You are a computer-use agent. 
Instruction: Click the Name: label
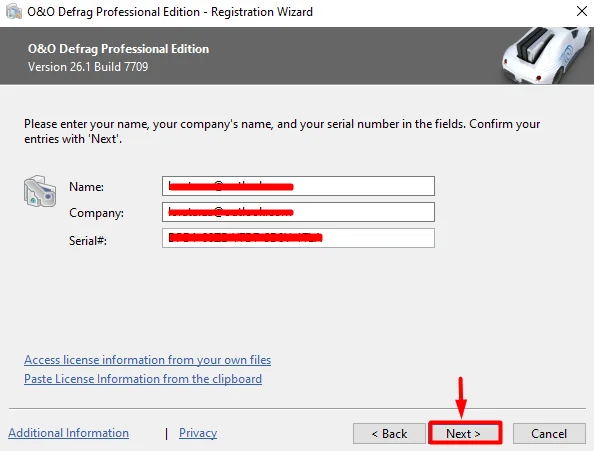(x=86, y=187)
